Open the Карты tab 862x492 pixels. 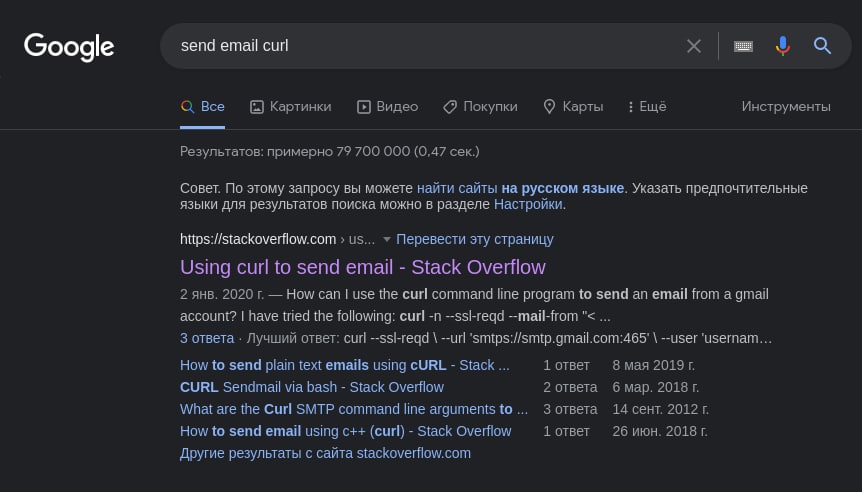click(x=573, y=107)
